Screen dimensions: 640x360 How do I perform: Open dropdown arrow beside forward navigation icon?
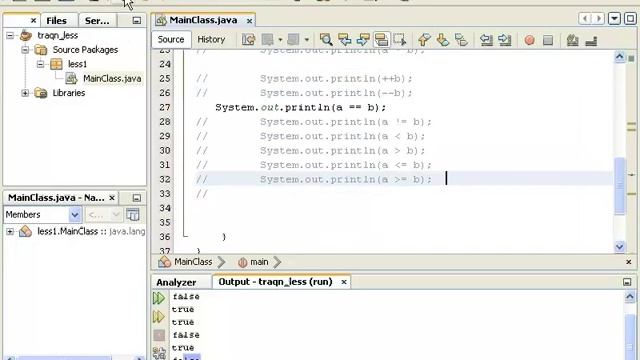point(307,40)
